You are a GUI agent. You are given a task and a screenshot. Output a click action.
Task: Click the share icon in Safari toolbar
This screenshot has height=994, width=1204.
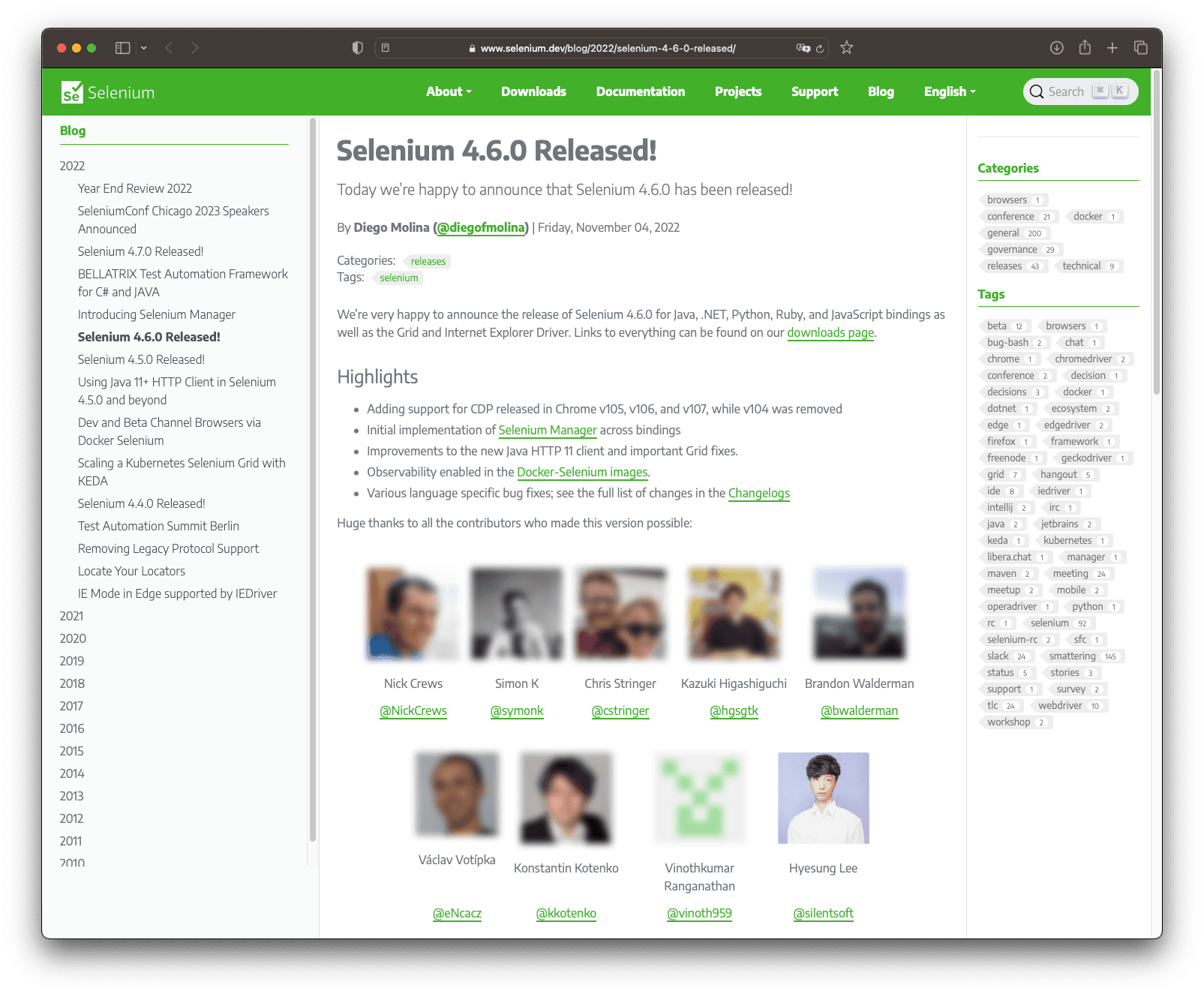point(1085,48)
